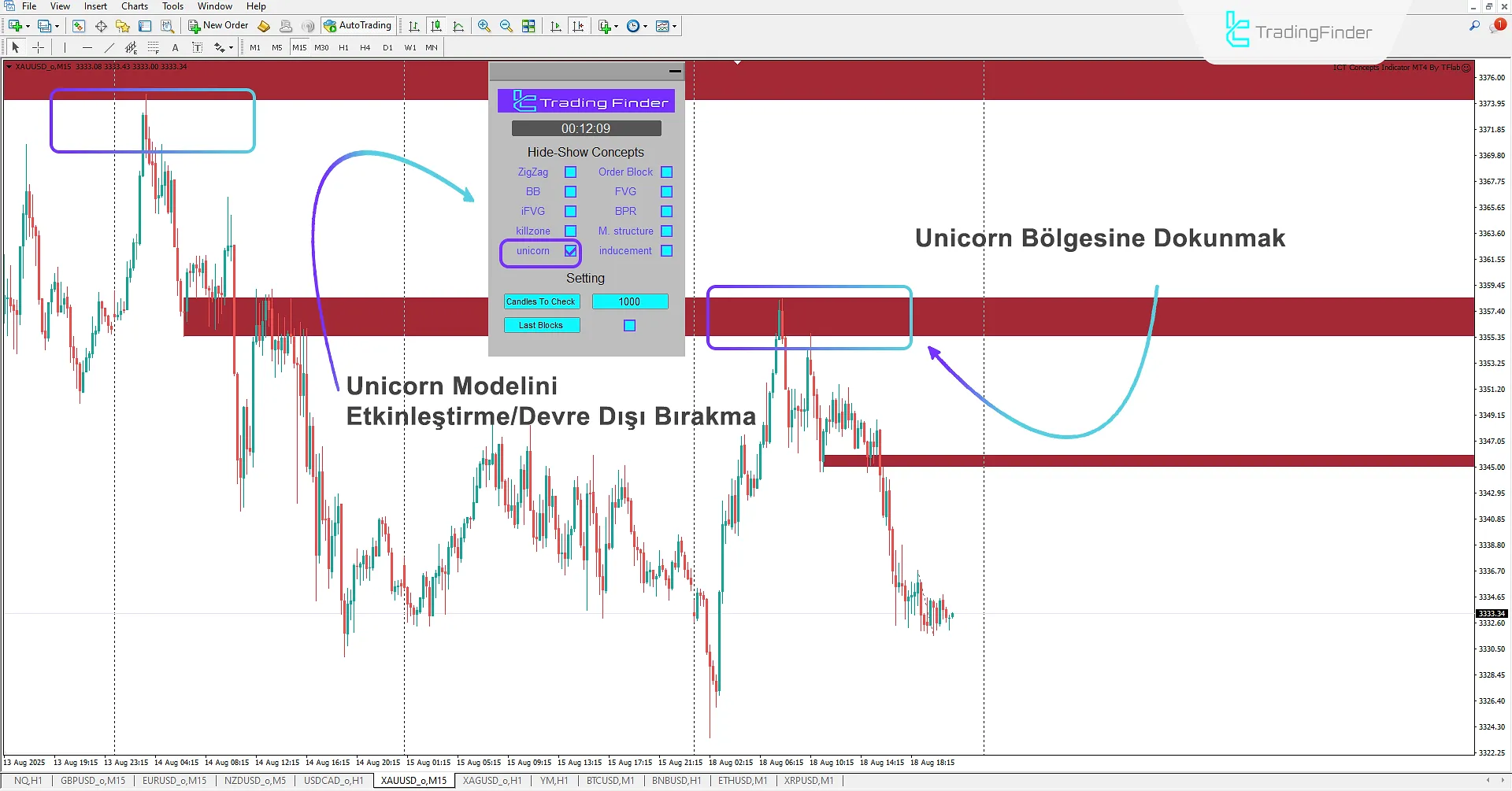Zoom in on the chart

(x=484, y=25)
